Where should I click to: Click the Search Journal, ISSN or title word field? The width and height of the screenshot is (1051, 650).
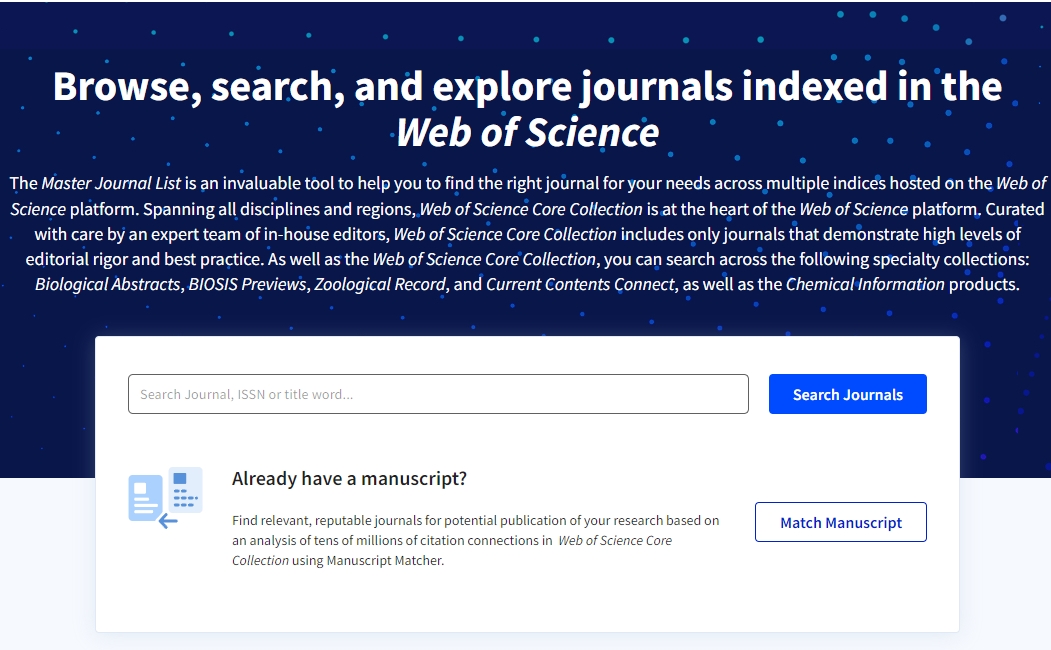point(438,394)
